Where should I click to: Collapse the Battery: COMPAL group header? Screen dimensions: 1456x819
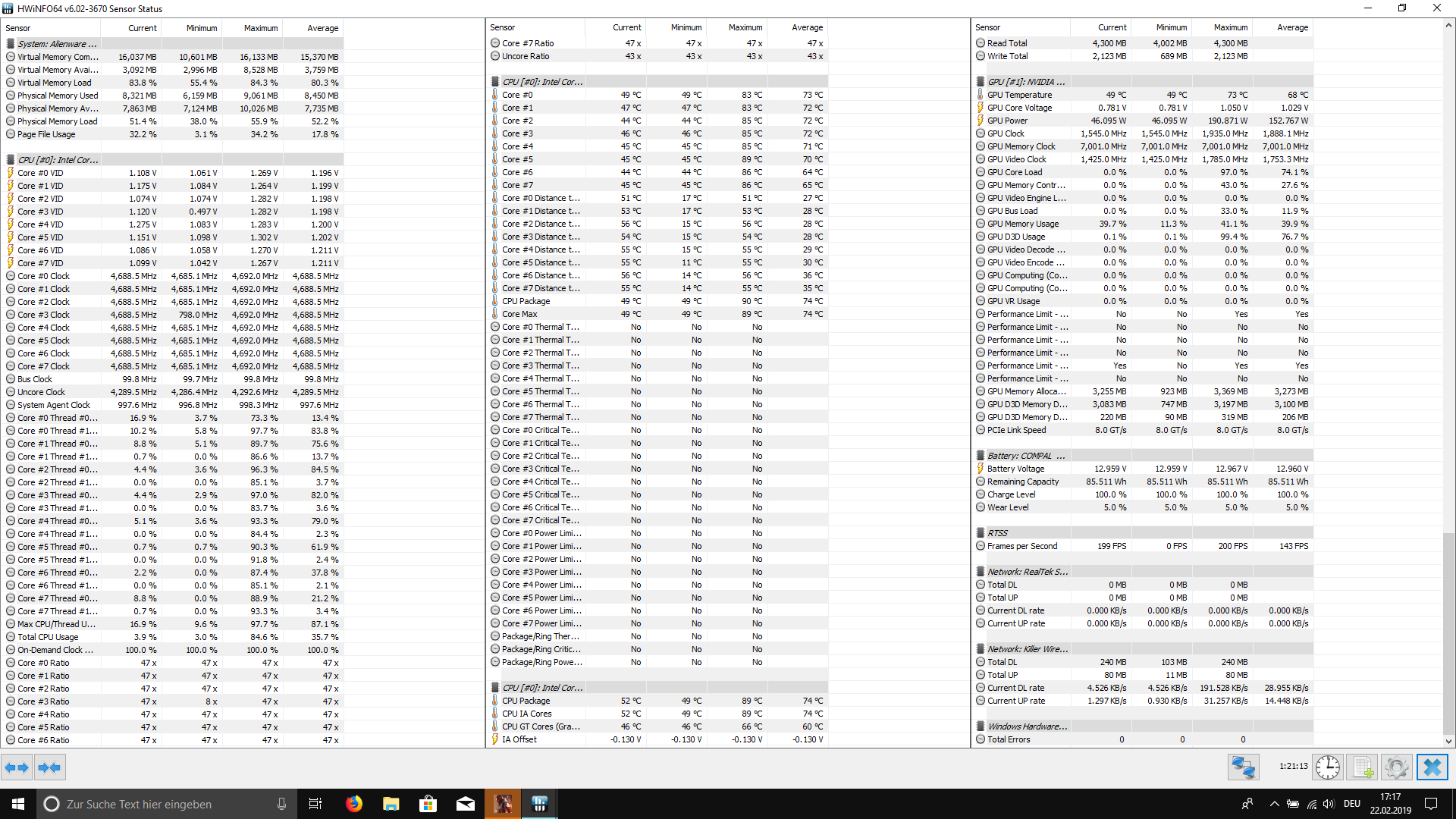pyautogui.click(x=1025, y=456)
